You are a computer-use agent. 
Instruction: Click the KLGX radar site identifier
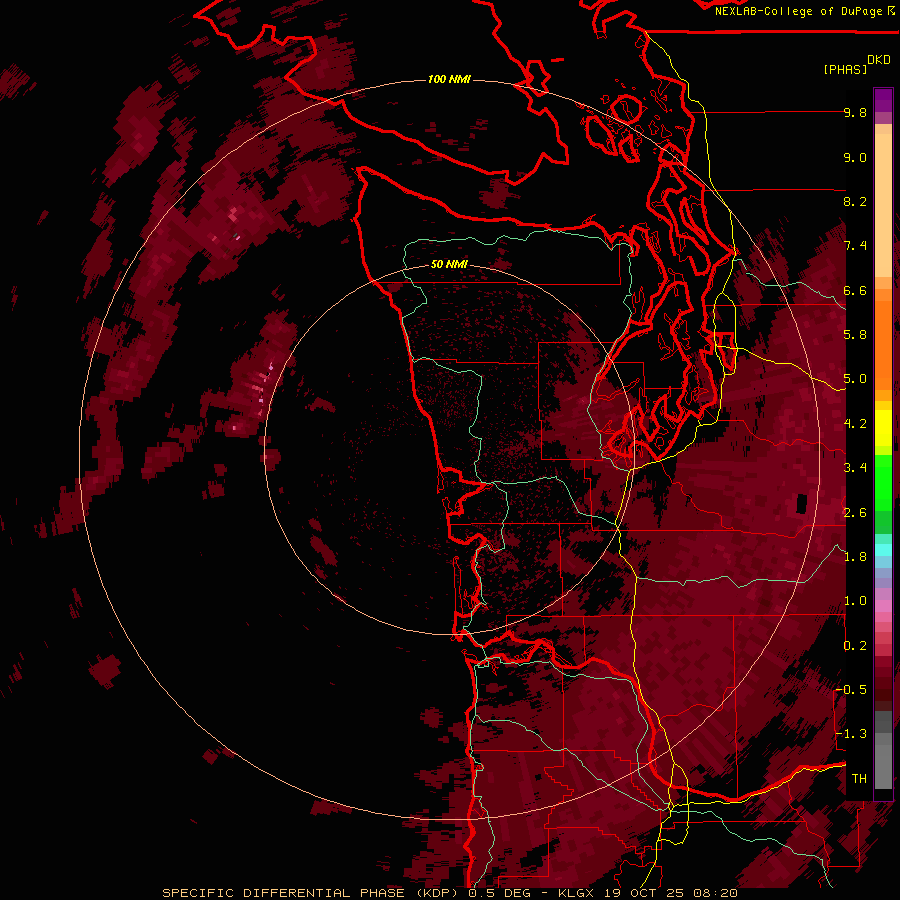click(x=576, y=893)
